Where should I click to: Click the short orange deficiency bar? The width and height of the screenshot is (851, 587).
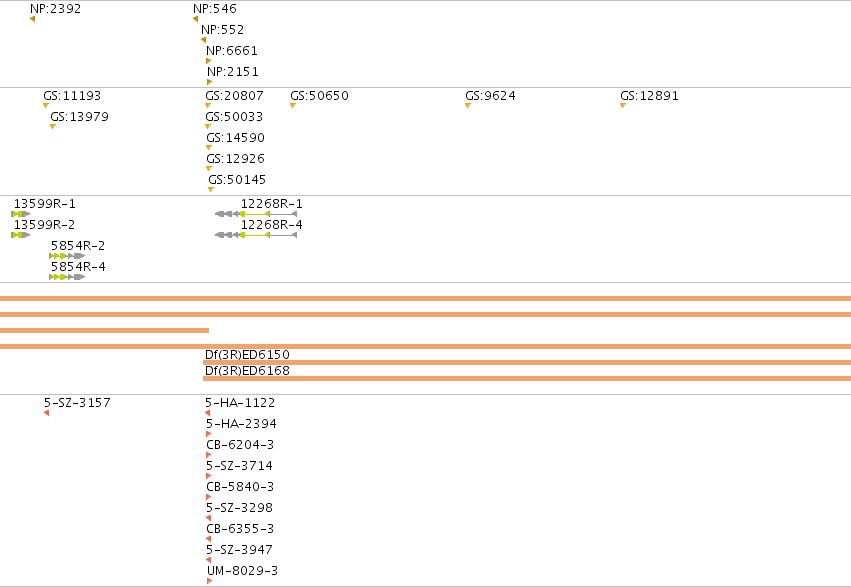[x=104, y=330]
